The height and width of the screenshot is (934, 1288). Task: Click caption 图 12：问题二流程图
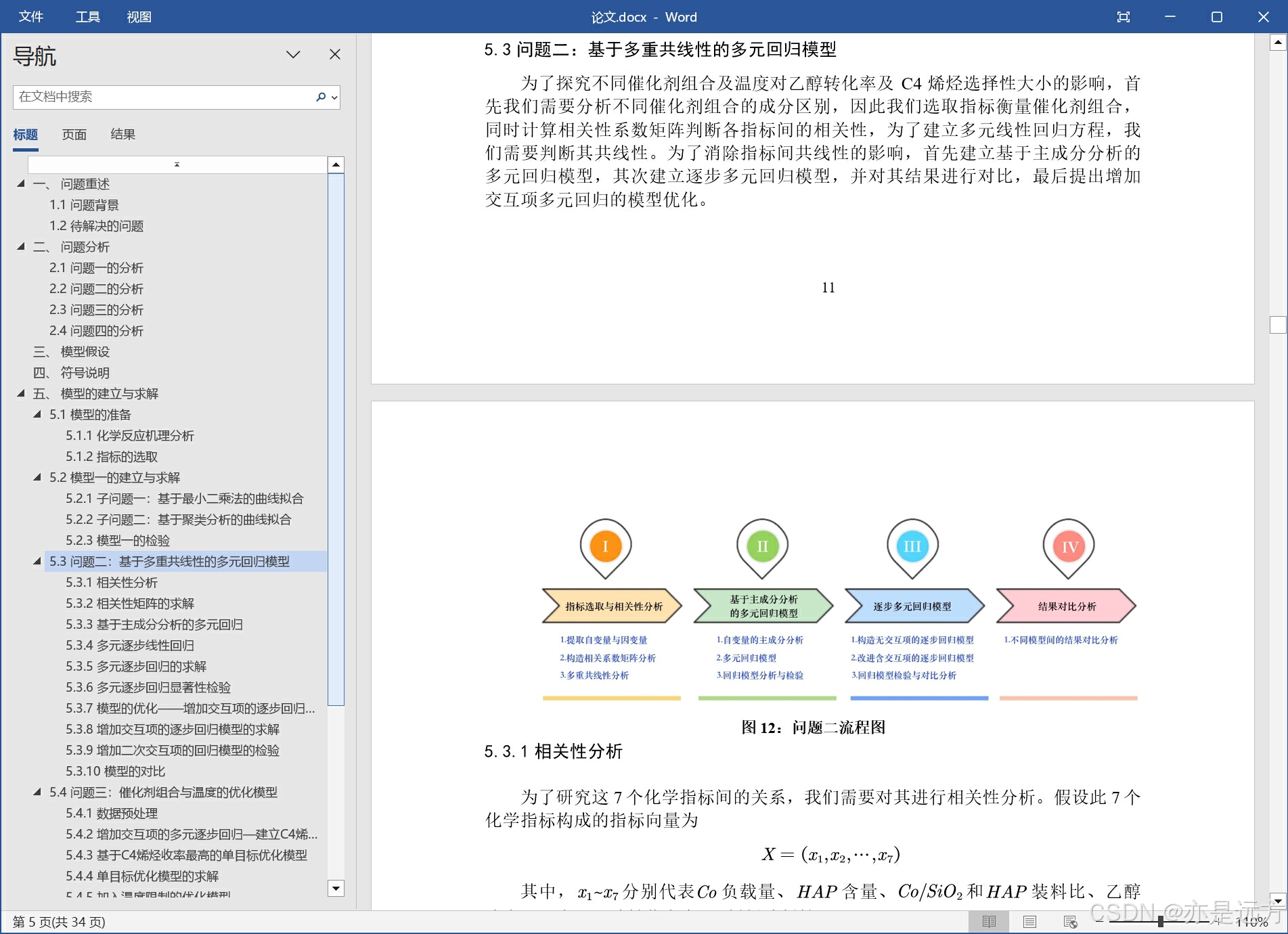click(x=813, y=728)
